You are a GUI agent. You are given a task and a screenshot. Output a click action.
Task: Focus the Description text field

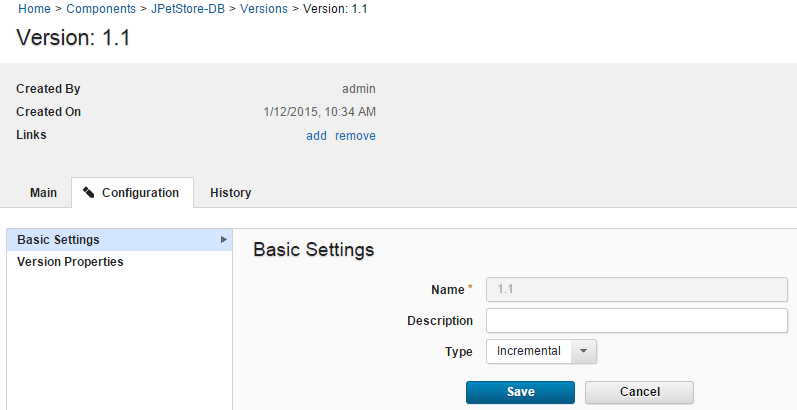pyautogui.click(x=636, y=320)
